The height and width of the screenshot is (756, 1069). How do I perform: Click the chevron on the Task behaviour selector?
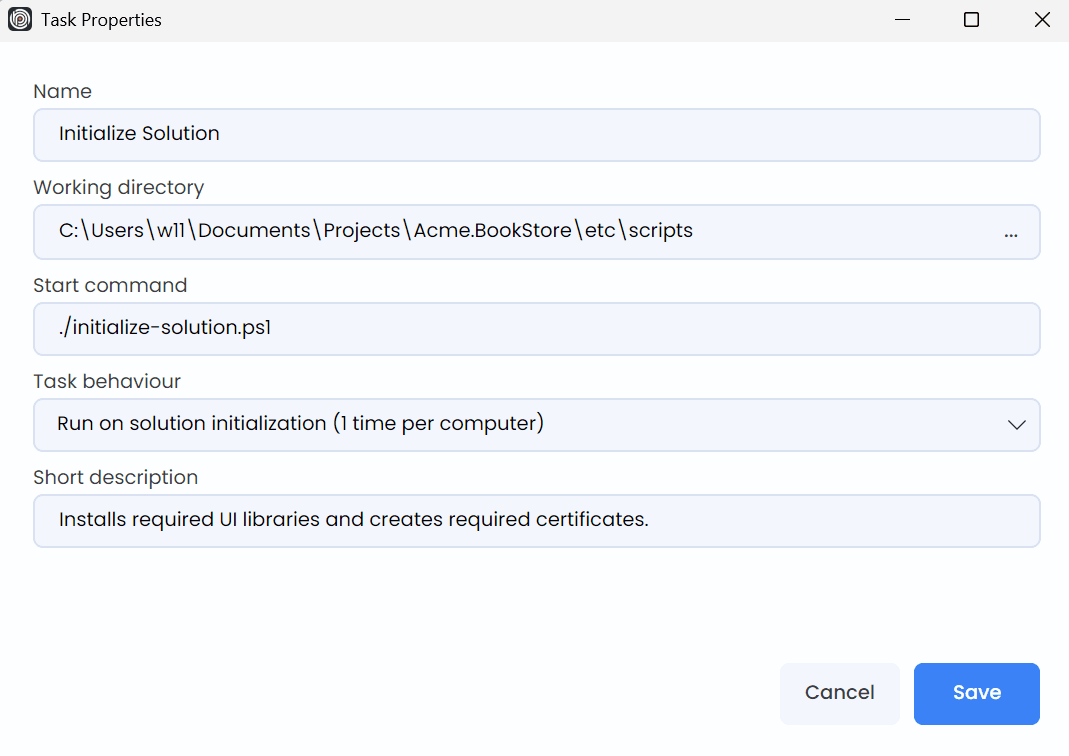(1017, 424)
